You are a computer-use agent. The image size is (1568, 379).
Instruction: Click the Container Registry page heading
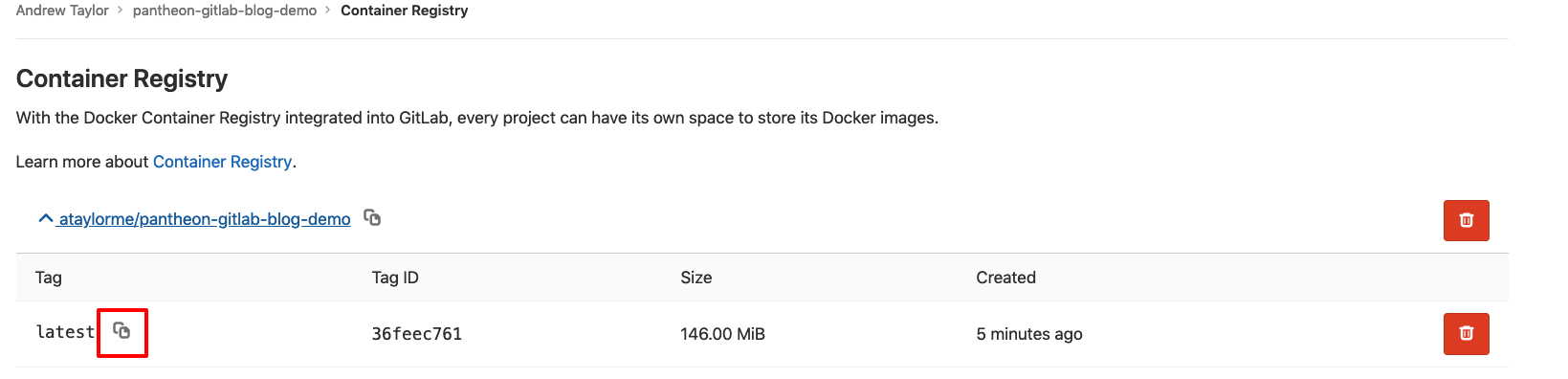(122, 78)
